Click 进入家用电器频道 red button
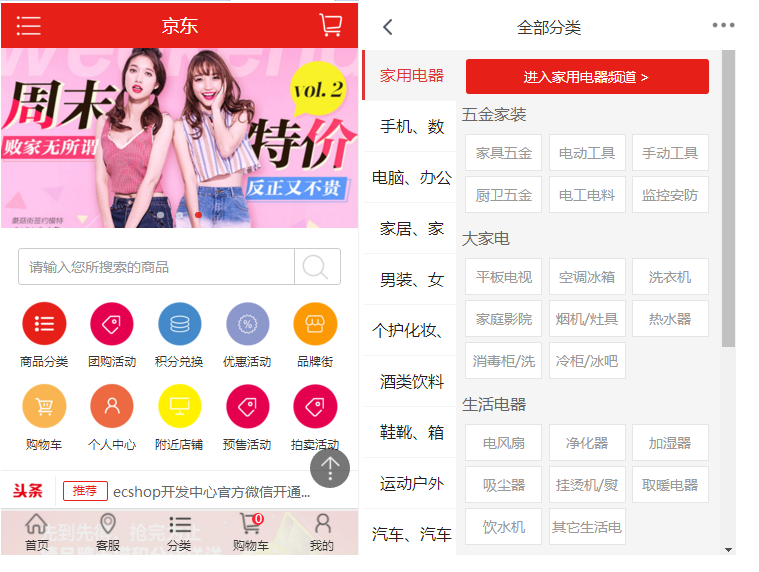This screenshot has height=572, width=759. tap(587, 76)
